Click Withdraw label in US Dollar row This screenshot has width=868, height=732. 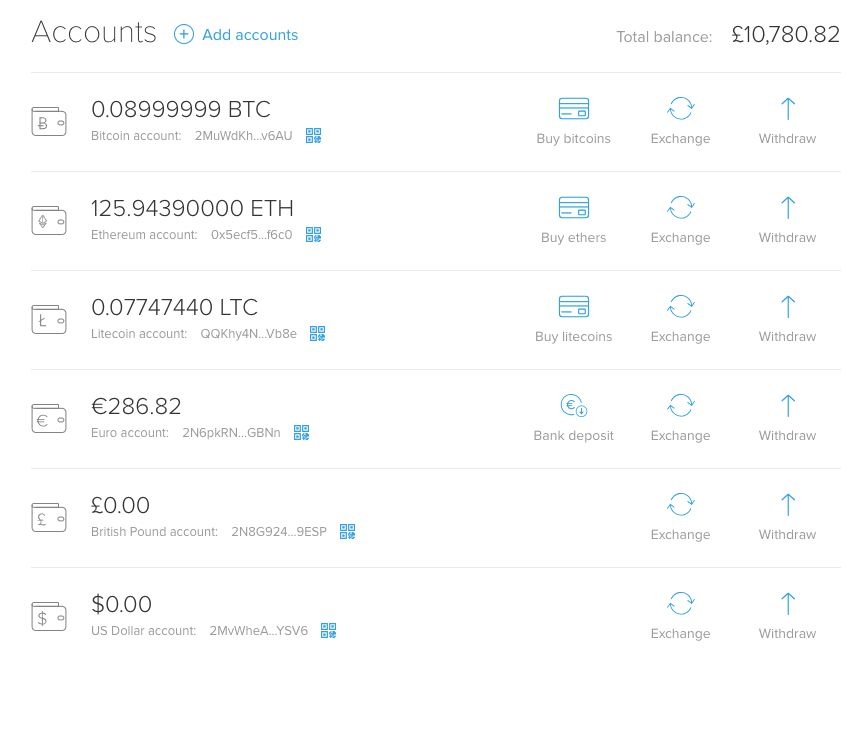click(x=787, y=633)
